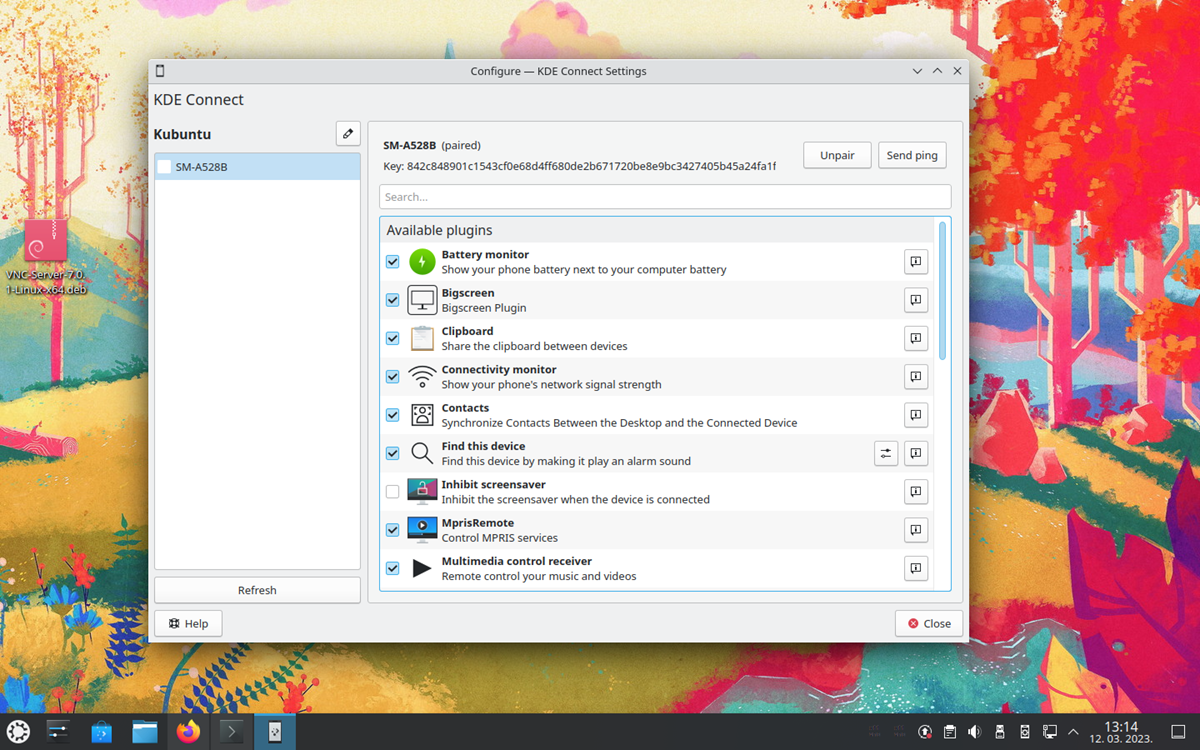The width and height of the screenshot is (1200, 750).
Task: Show About info for Contacts plugin
Action: (916, 415)
